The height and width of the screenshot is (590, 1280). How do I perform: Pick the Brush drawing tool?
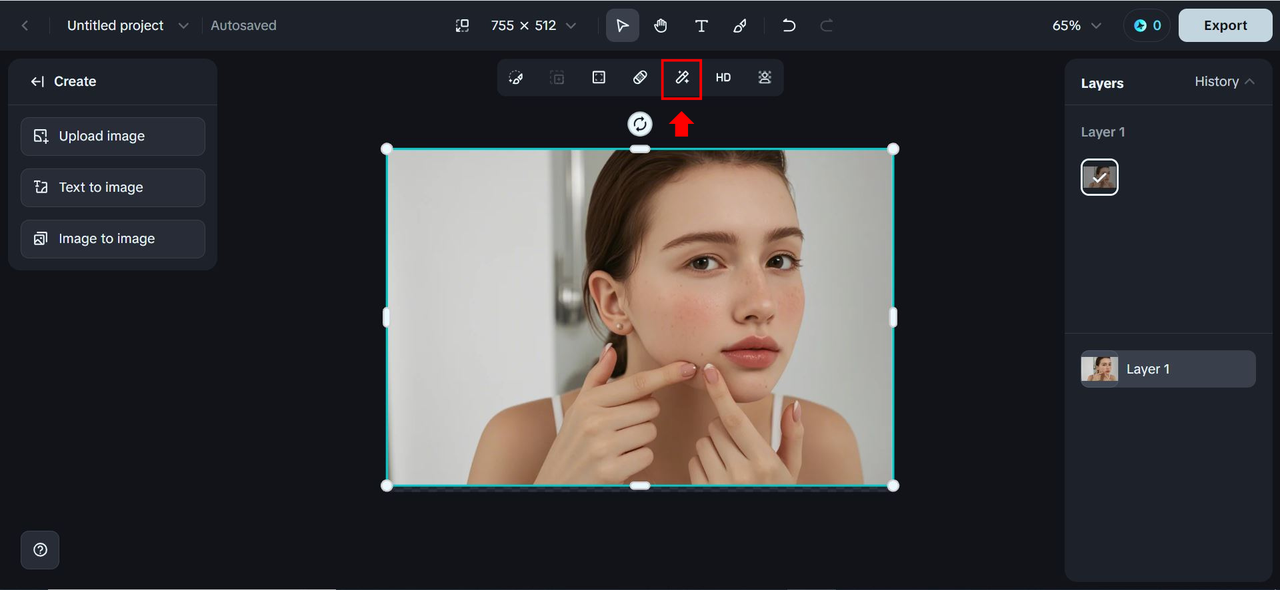[x=740, y=26]
